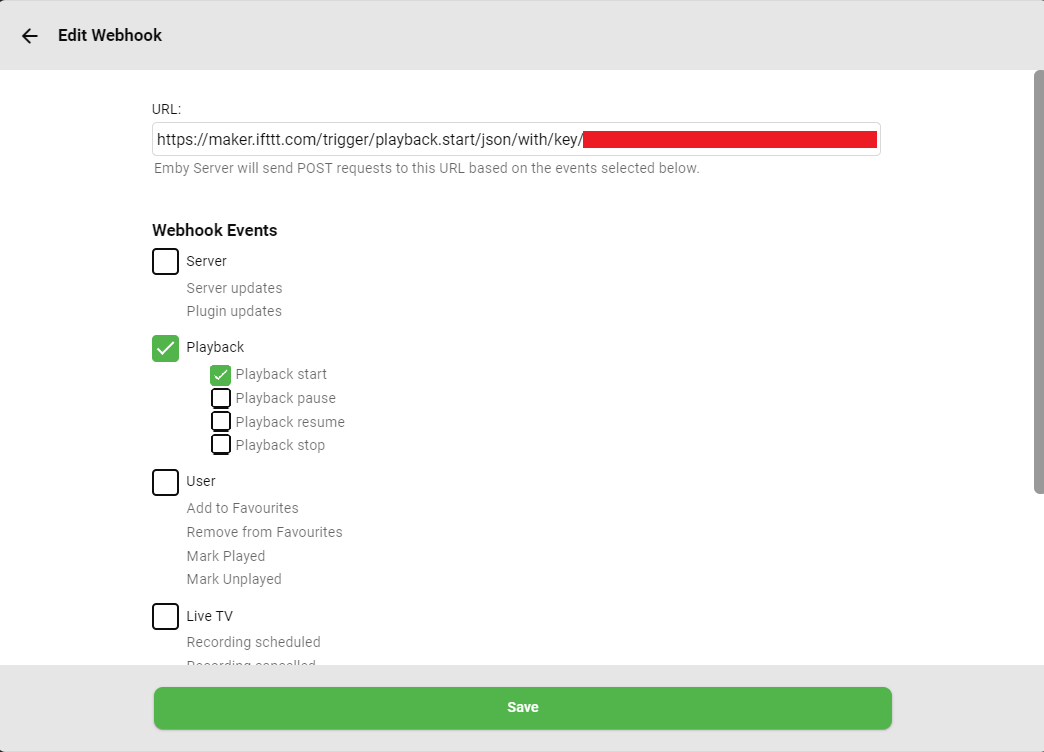Save the webhook settings
Viewport: 1044px width, 752px height.
point(522,708)
